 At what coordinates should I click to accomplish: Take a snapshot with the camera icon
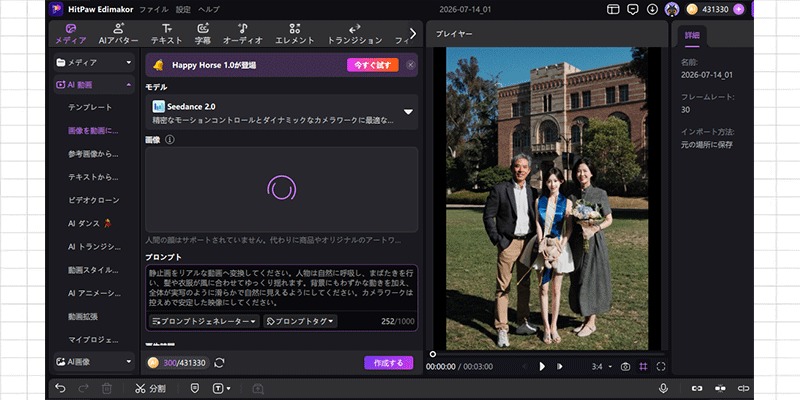pyautogui.click(x=625, y=366)
